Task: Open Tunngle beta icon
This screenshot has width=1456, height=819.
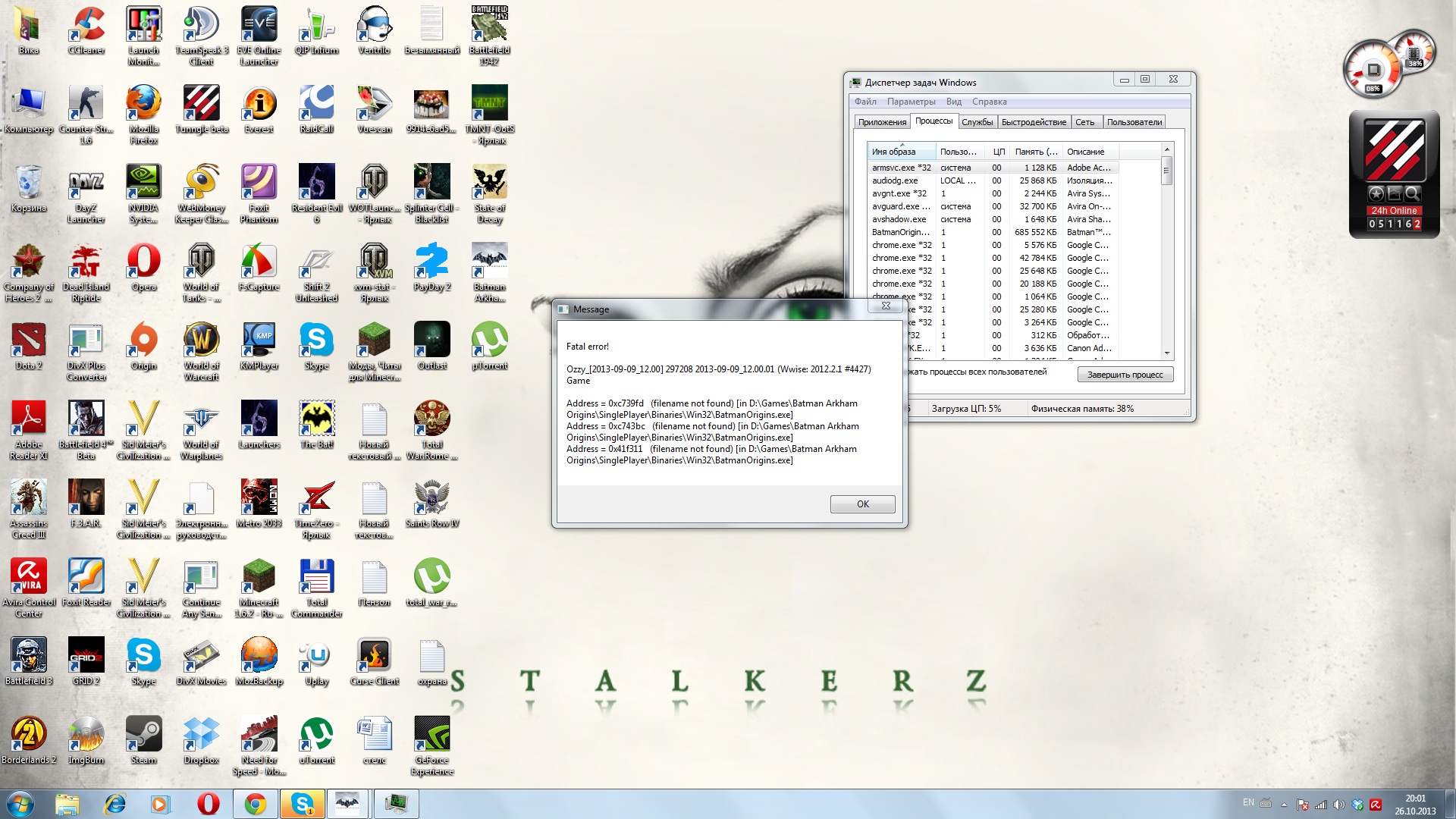Action: (x=202, y=109)
